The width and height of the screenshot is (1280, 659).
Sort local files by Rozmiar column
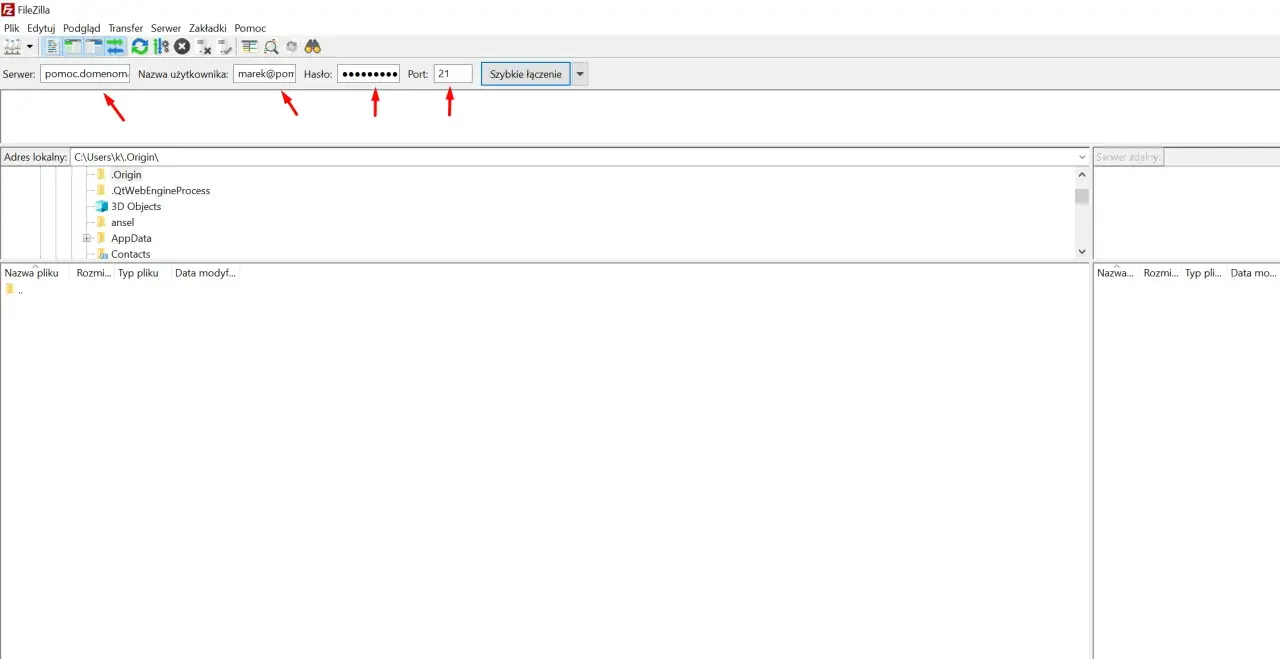[x=93, y=272]
